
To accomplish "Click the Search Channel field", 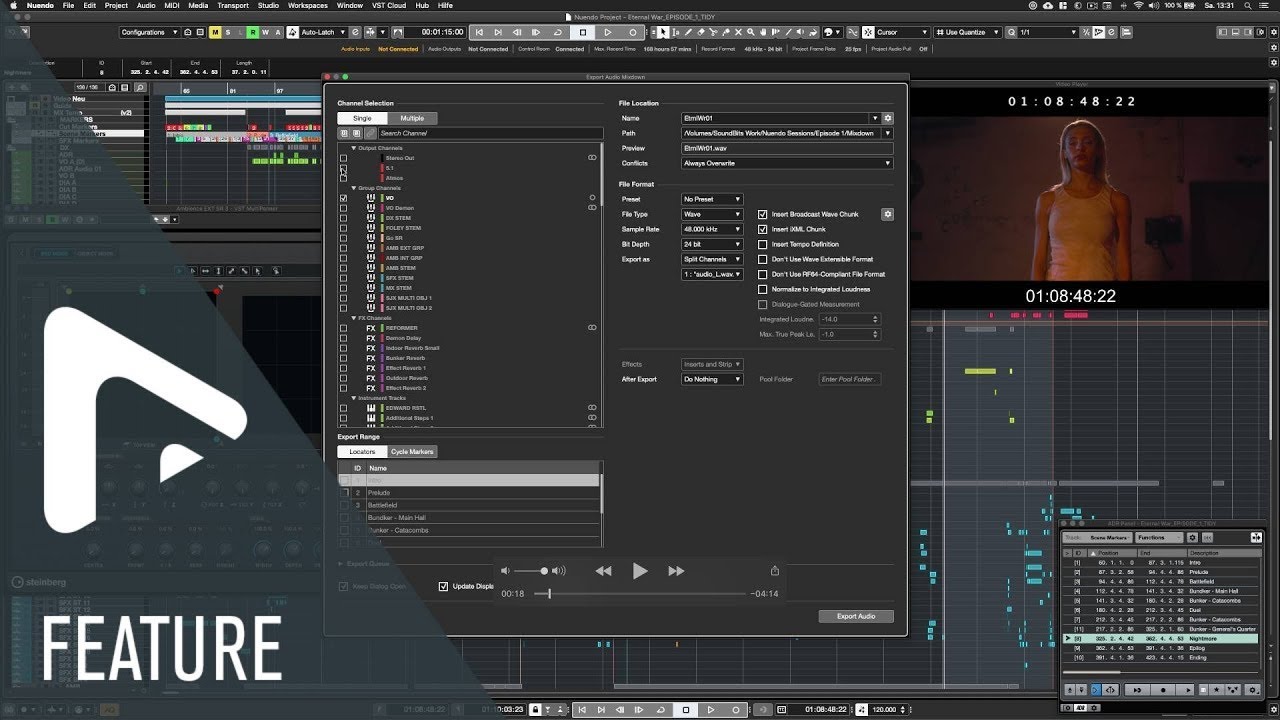I will (x=490, y=133).
